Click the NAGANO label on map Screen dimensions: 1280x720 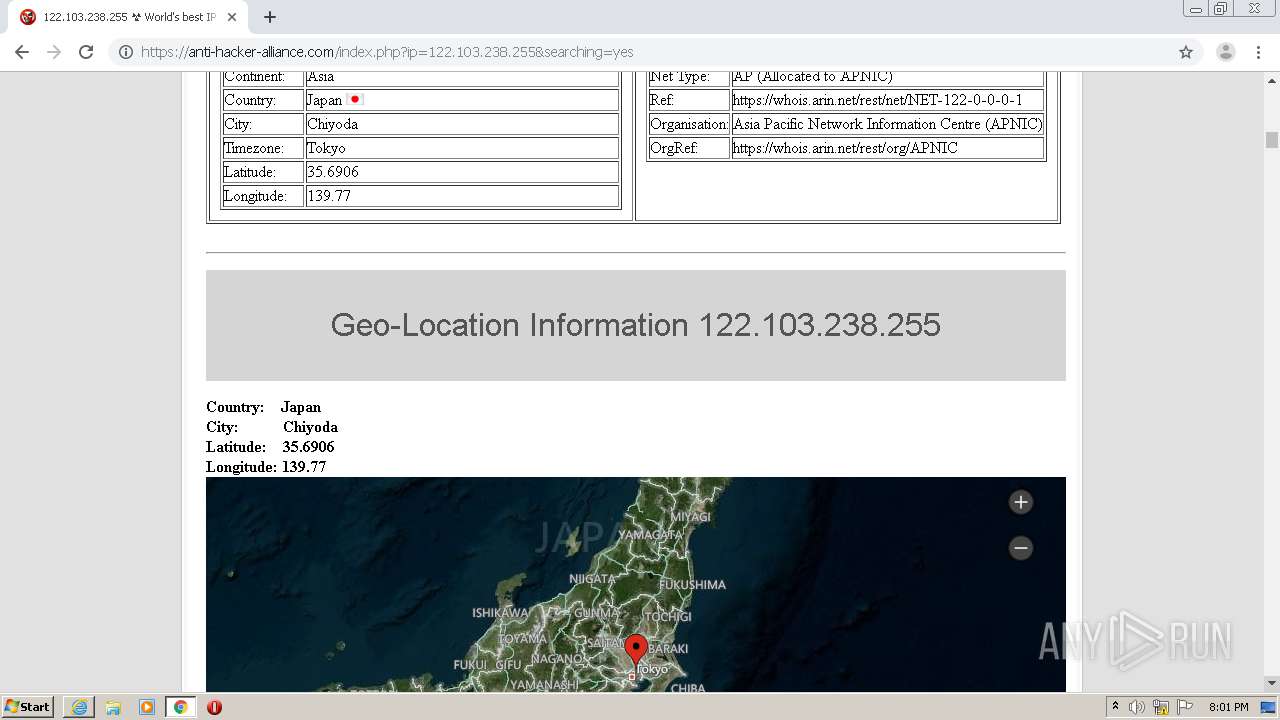click(x=557, y=659)
